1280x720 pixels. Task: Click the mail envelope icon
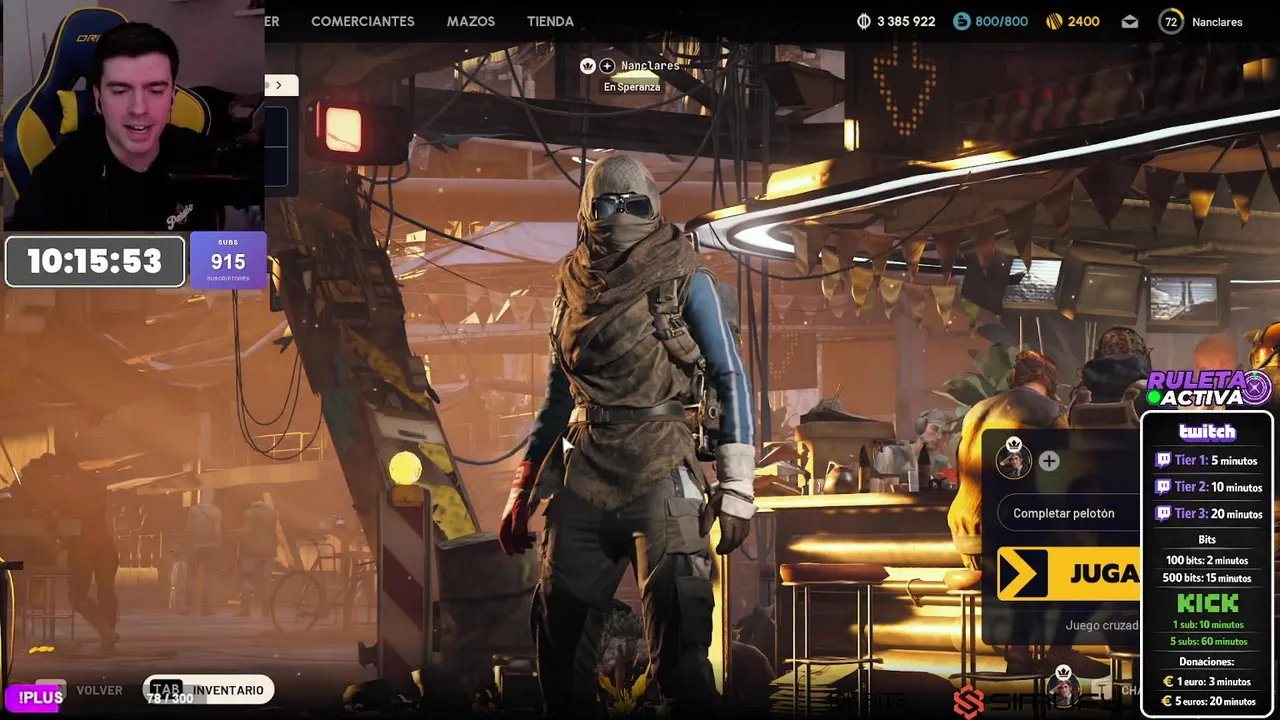(x=1130, y=21)
